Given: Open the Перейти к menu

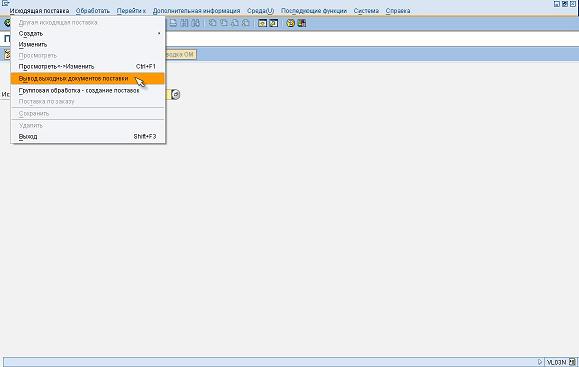Looking at the screenshot, I should tap(131, 11).
